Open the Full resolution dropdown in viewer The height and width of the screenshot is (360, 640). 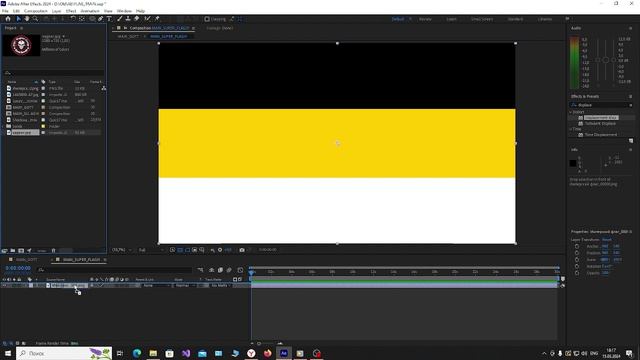pyautogui.click(x=151, y=250)
